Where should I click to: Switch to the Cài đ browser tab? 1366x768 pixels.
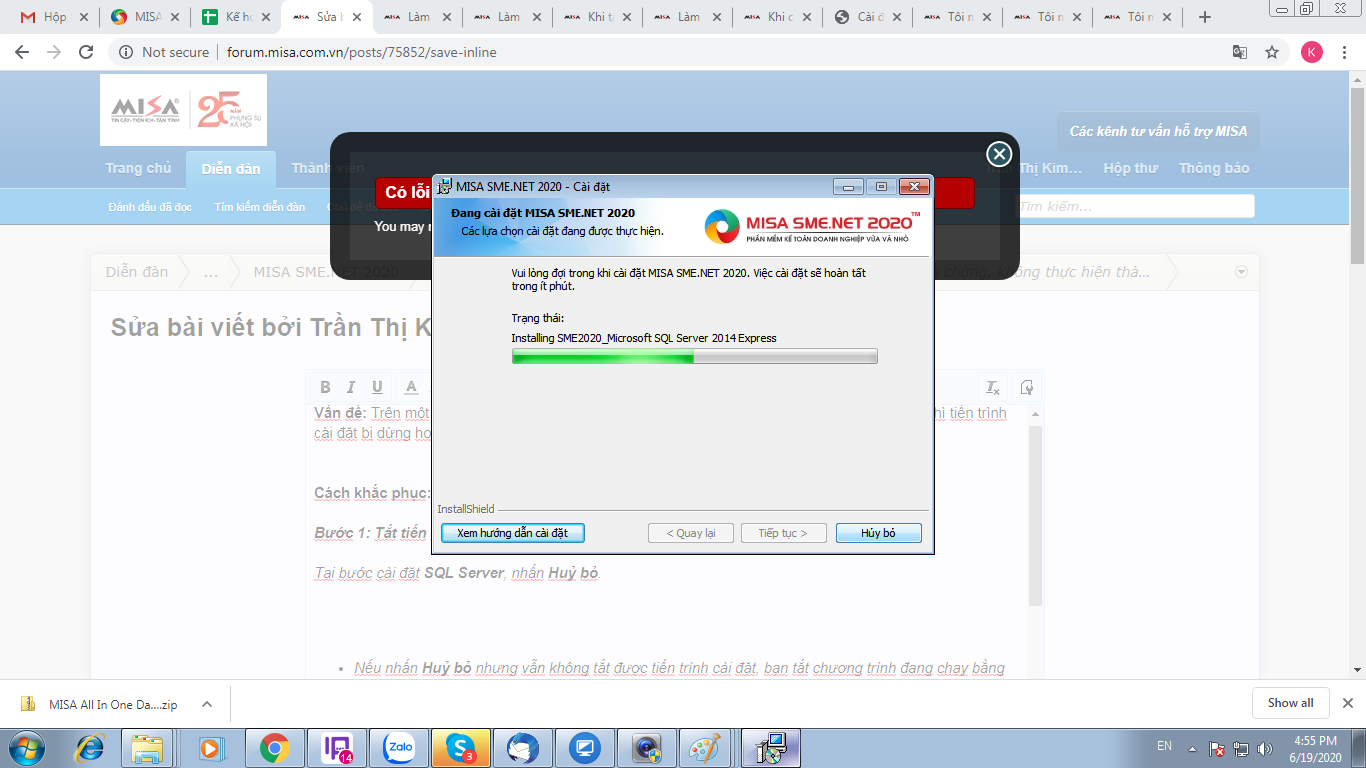[869, 17]
